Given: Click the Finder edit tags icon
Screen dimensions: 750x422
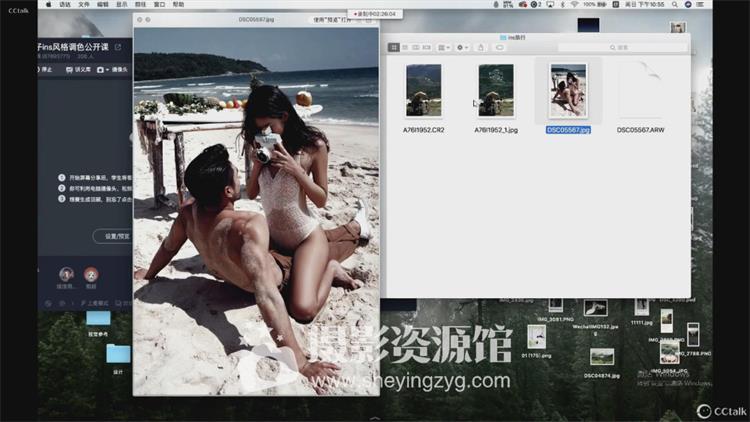Looking at the screenshot, I should tap(499, 47).
